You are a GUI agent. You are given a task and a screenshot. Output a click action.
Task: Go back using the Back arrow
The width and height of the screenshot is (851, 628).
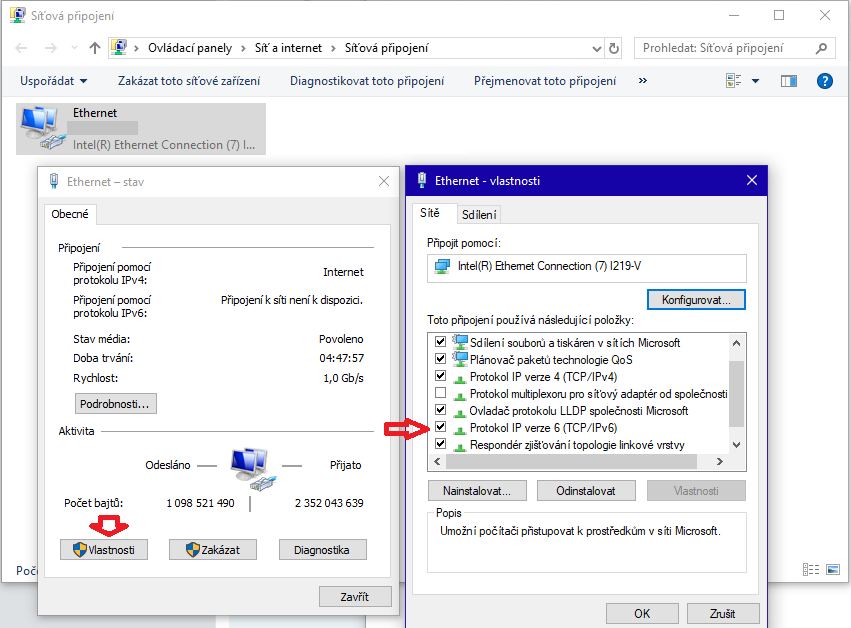(21, 48)
